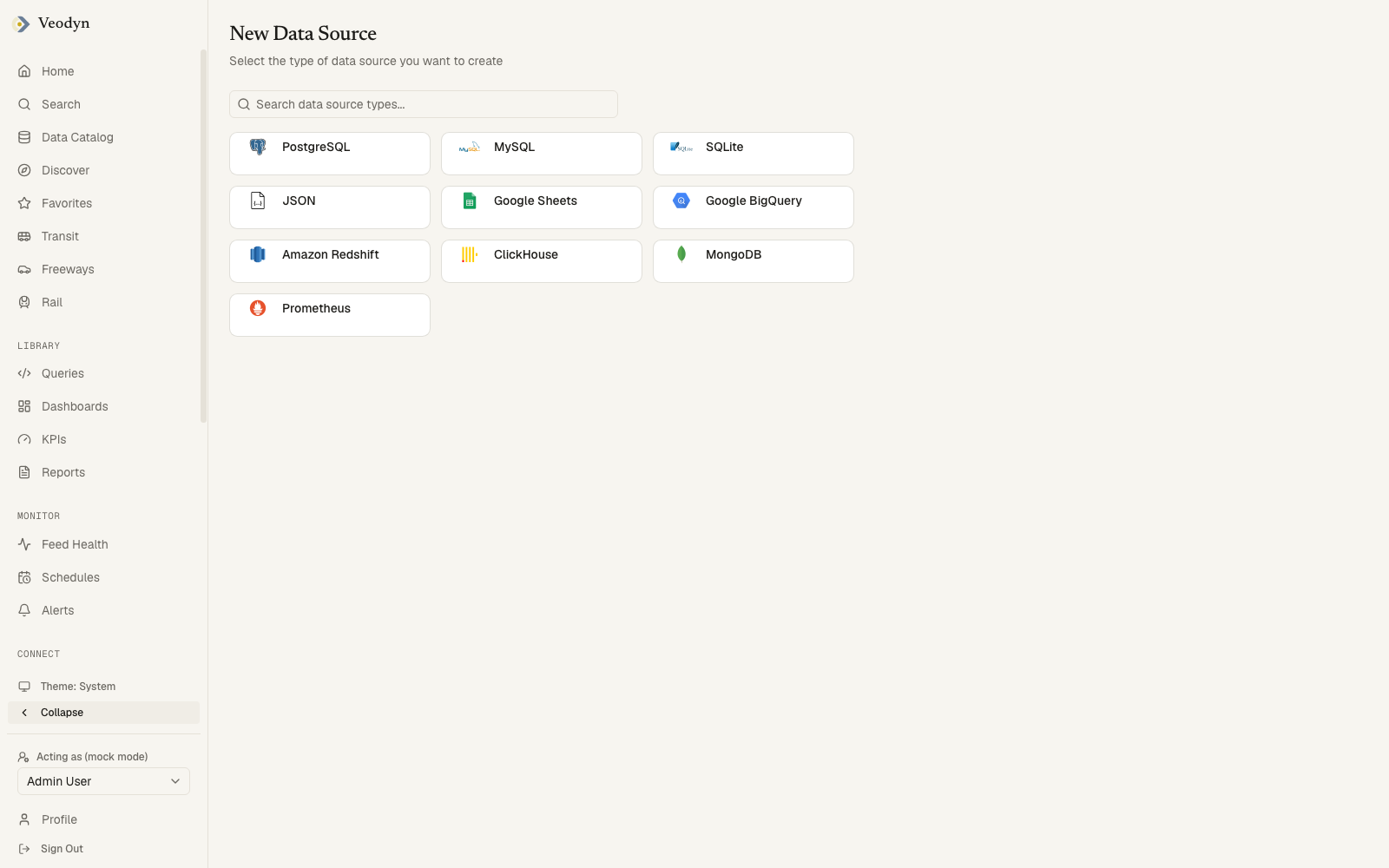The height and width of the screenshot is (868, 1389).
Task: Click the Google Sheets green icon
Action: tap(470, 201)
